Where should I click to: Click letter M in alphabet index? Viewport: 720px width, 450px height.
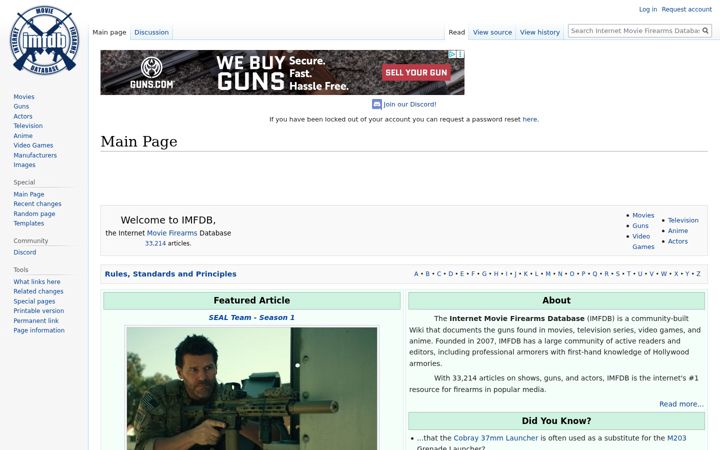(548, 274)
